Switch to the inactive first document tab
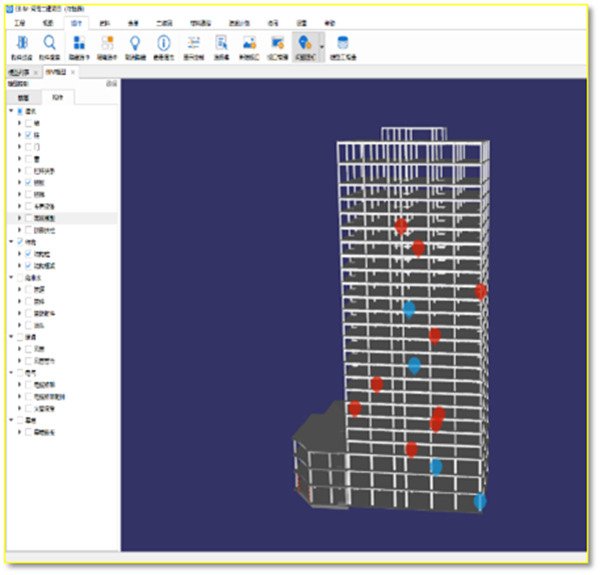Viewport: 600px width, 575px height. 19,72
